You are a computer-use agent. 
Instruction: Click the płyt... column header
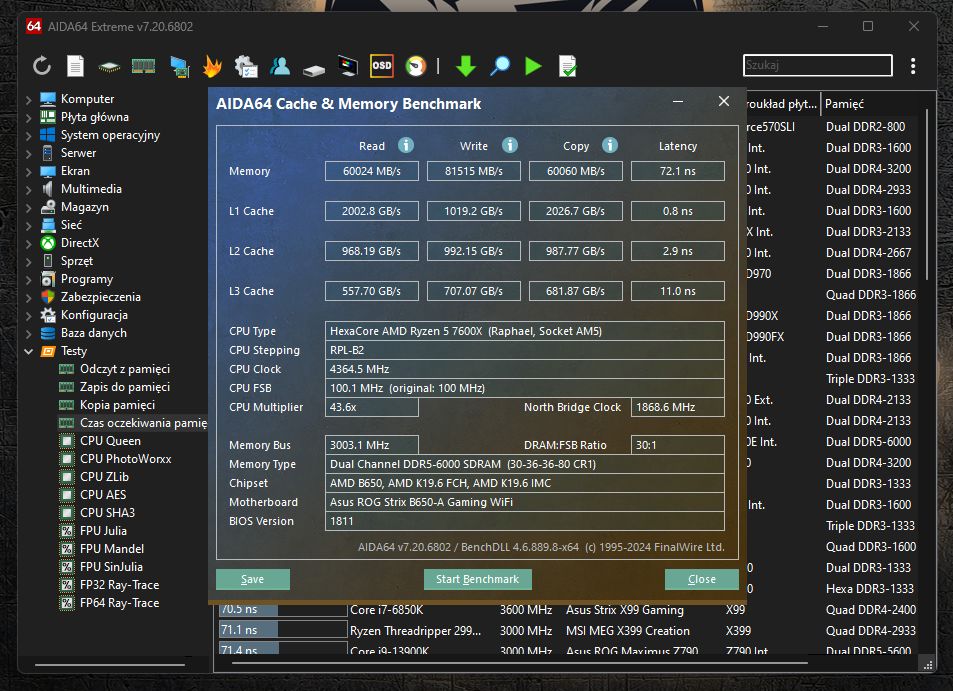coord(783,104)
